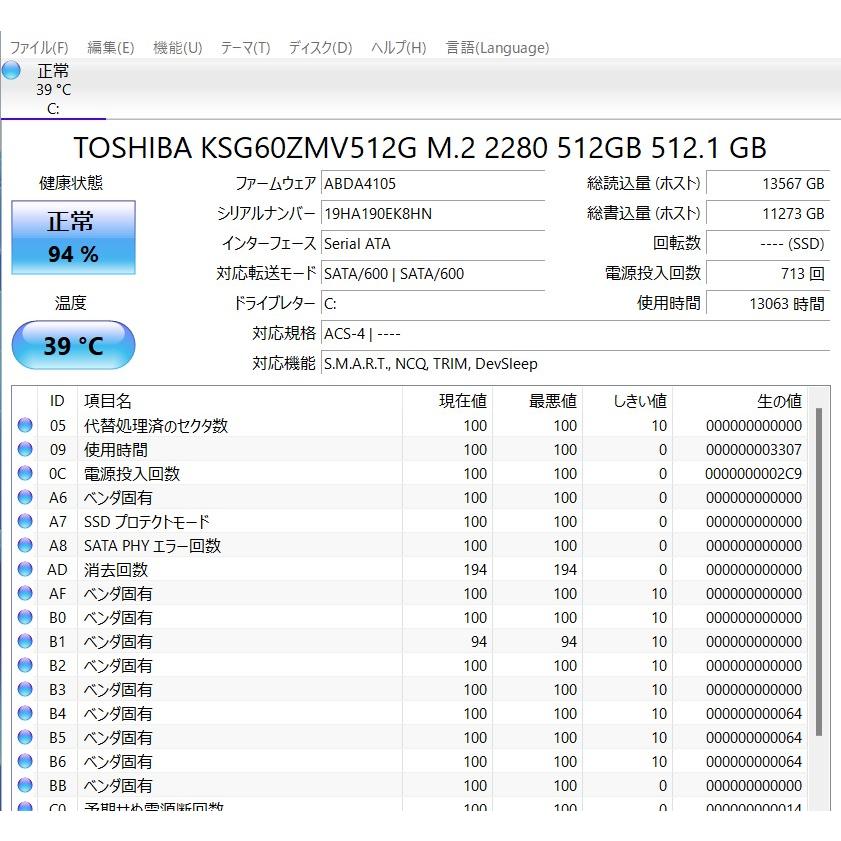Click the status icon for attribute B1
The image size is (841, 841).
click(25, 641)
